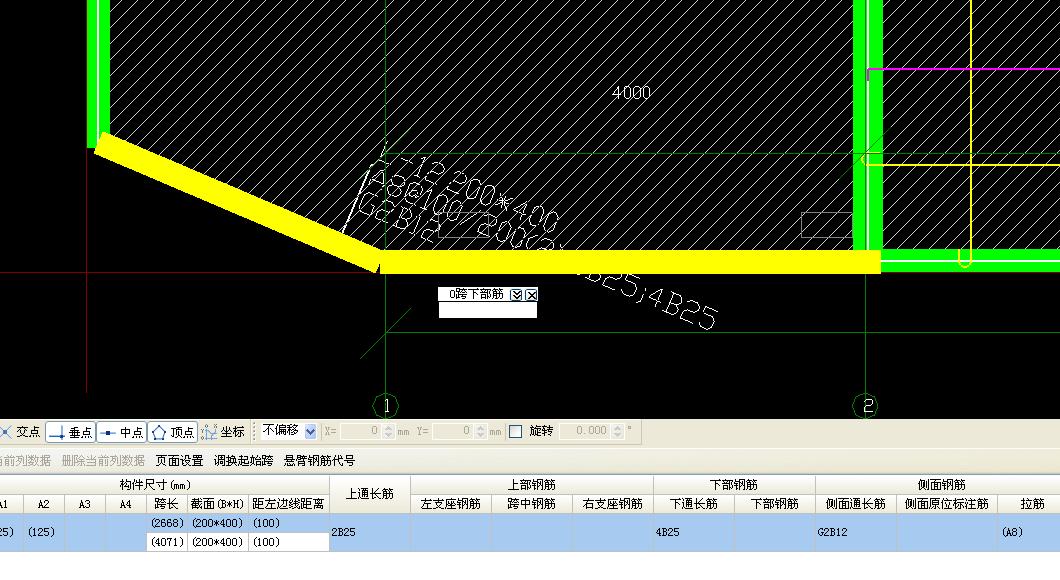Adjust the Y offset spinner arrows
This screenshot has width=1060, height=580.
point(481,431)
